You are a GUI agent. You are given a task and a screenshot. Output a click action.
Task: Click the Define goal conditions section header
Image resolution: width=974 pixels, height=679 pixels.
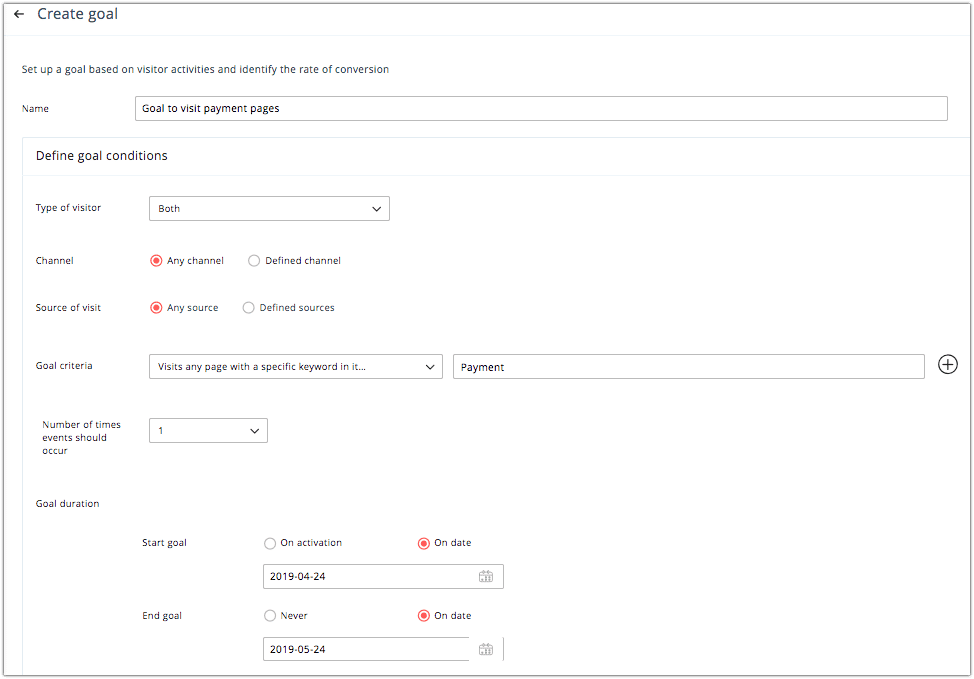coord(102,156)
